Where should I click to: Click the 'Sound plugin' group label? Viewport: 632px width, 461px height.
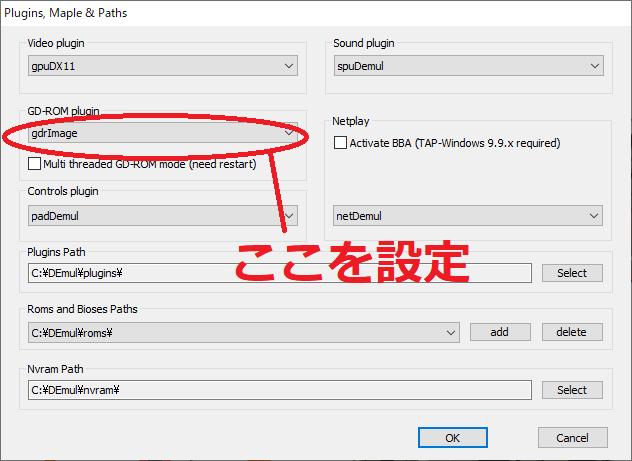(364, 43)
